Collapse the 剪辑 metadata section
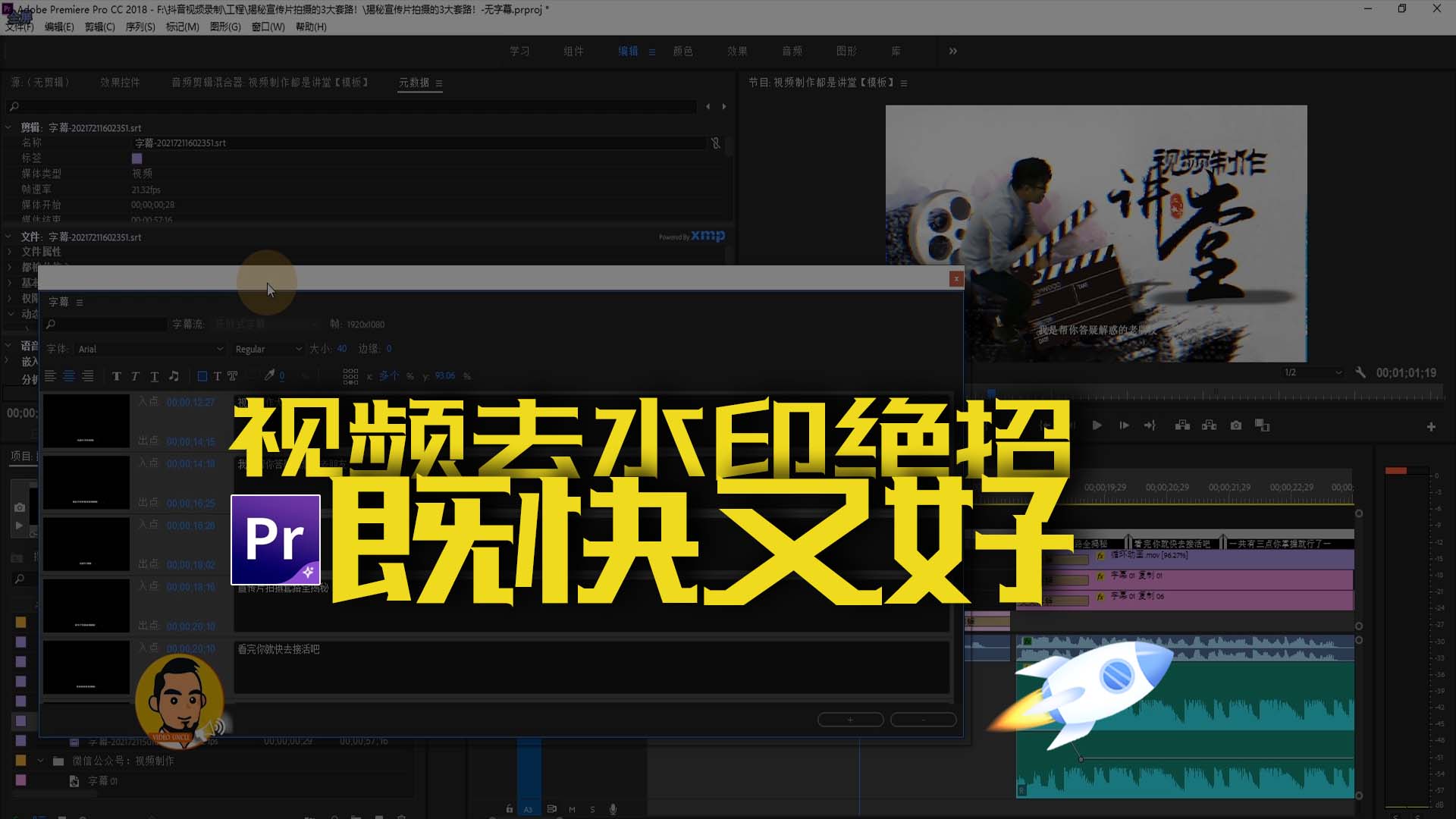The height and width of the screenshot is (819, 1456). [x=8, y=127]
